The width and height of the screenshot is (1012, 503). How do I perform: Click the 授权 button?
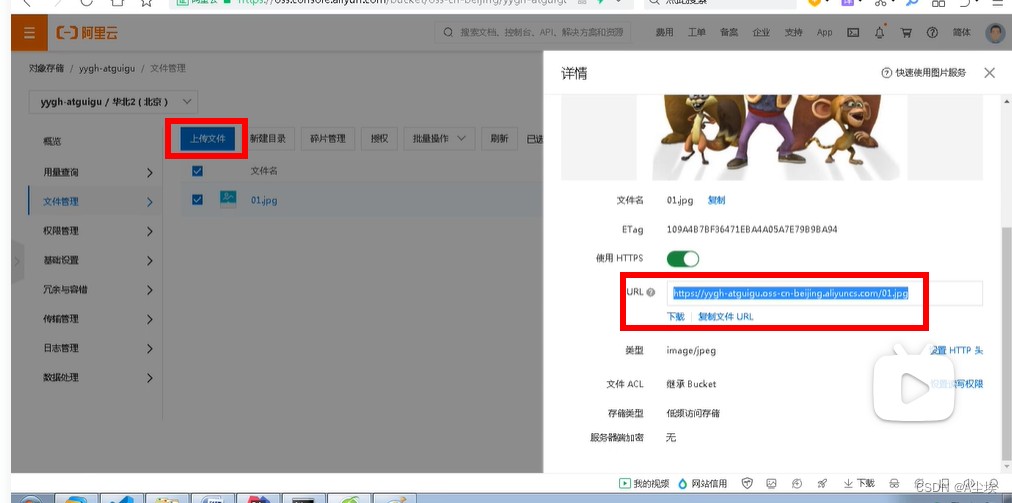[x=379, y=138]
